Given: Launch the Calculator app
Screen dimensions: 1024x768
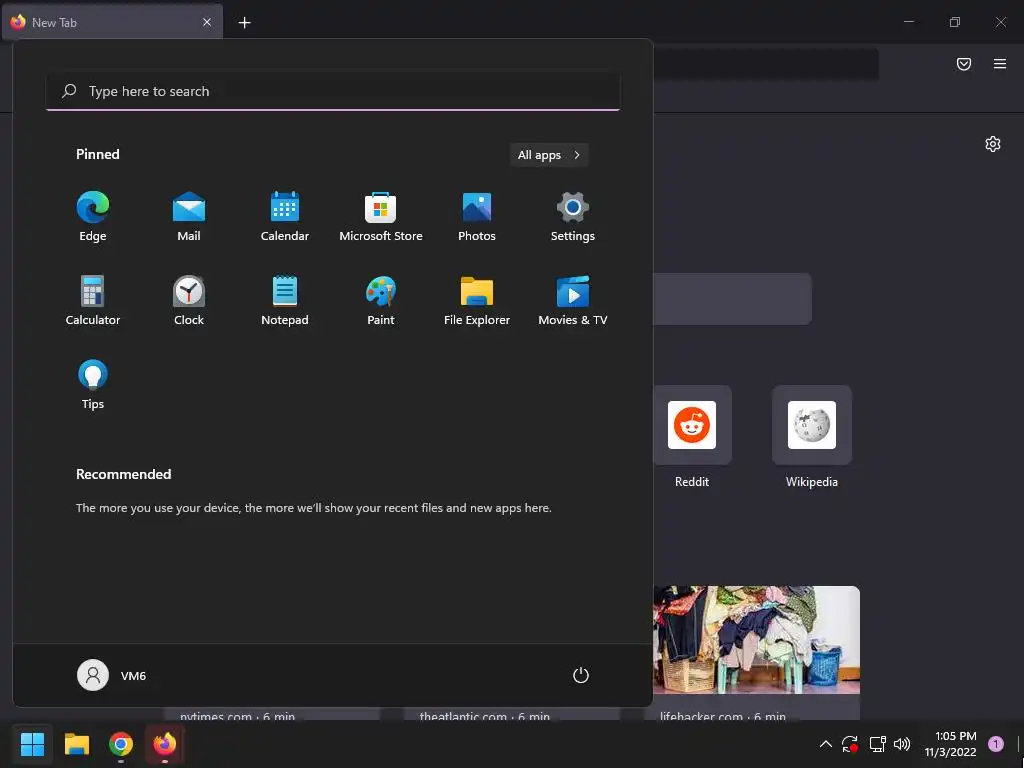Looking at the screenshot, I should 93,300.
